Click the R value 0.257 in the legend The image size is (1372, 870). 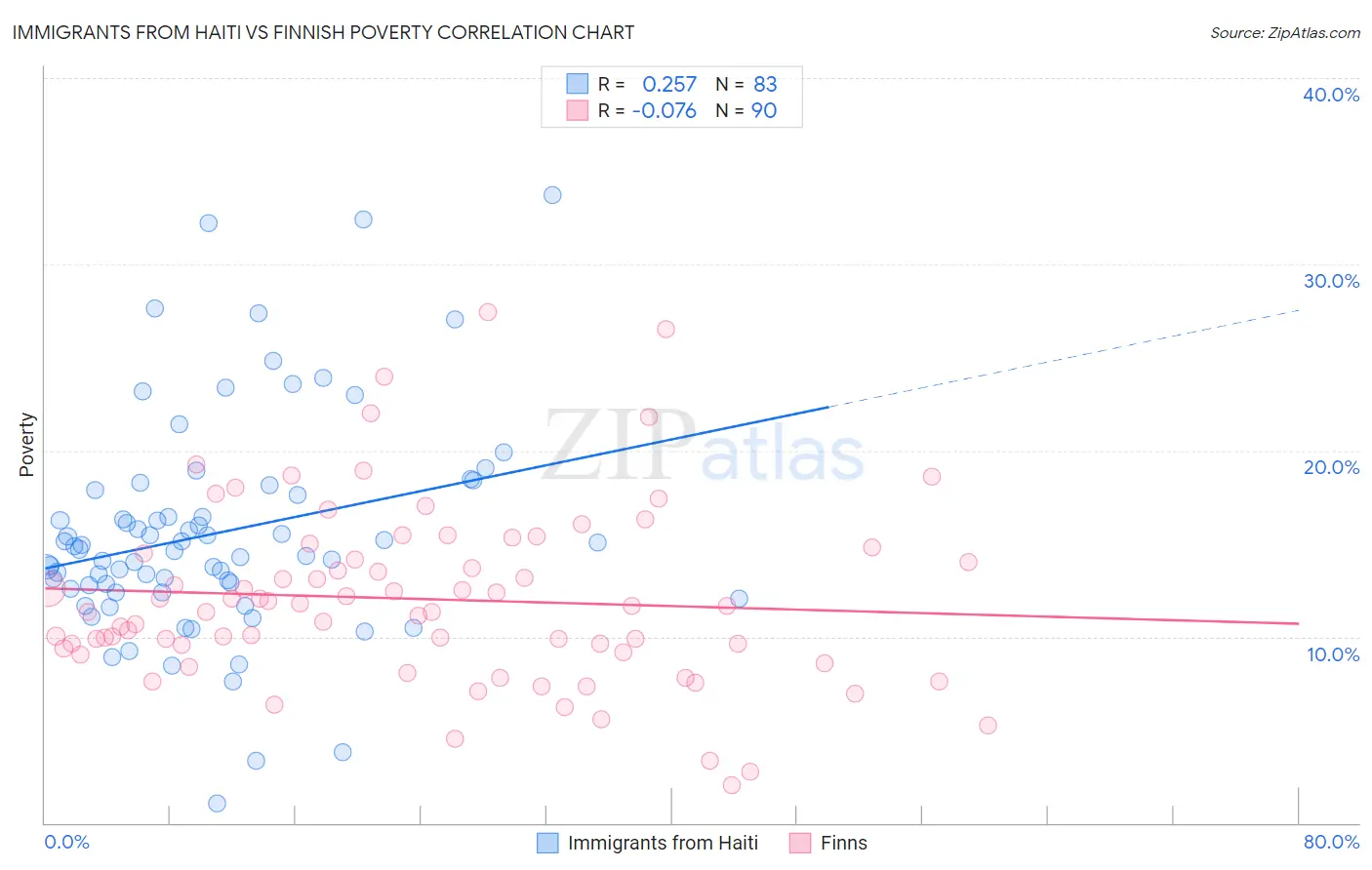tap(669, 84)
